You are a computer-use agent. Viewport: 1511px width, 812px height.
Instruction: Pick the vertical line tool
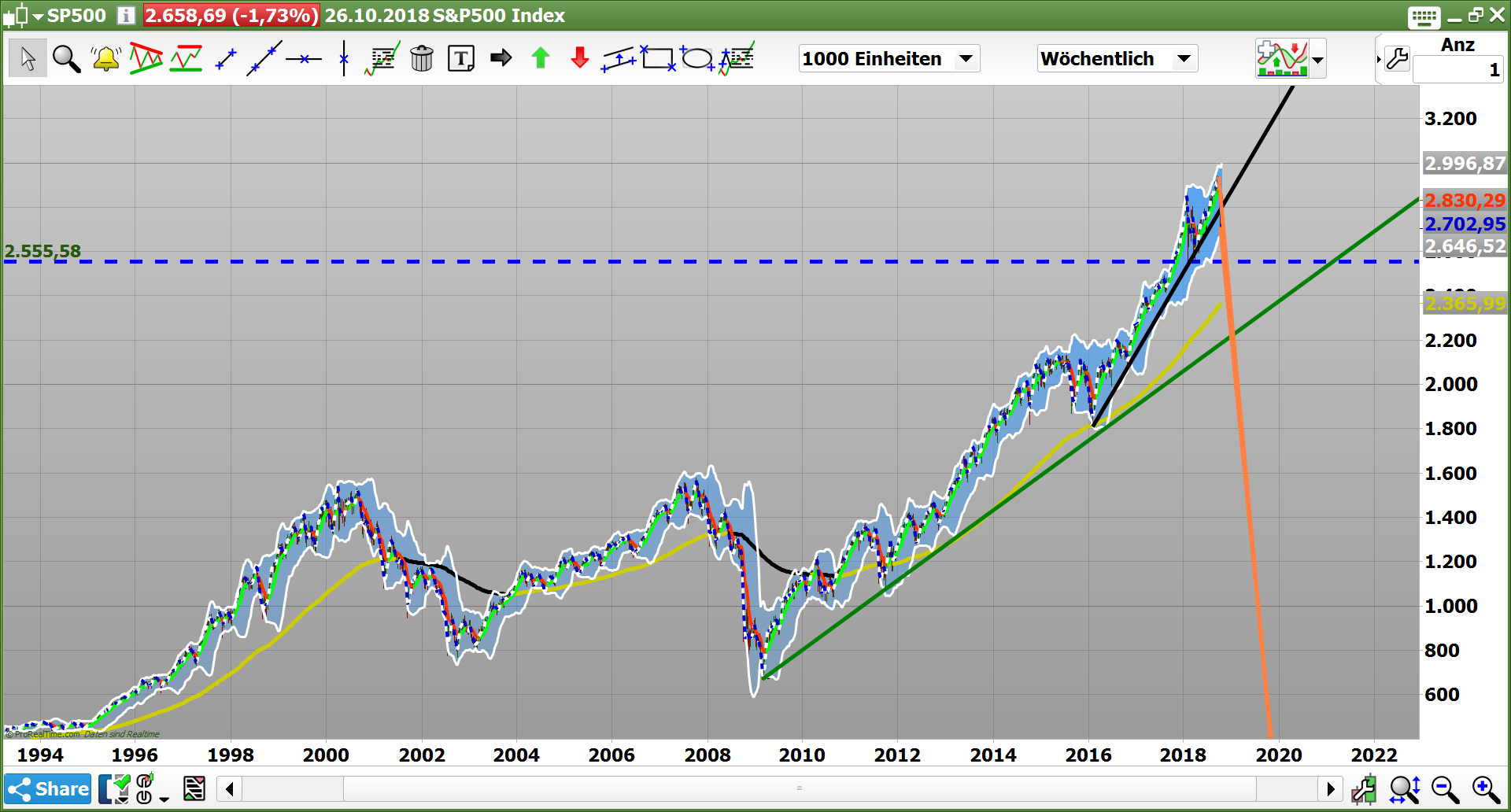pyautogui.click(x=344, y=58)
